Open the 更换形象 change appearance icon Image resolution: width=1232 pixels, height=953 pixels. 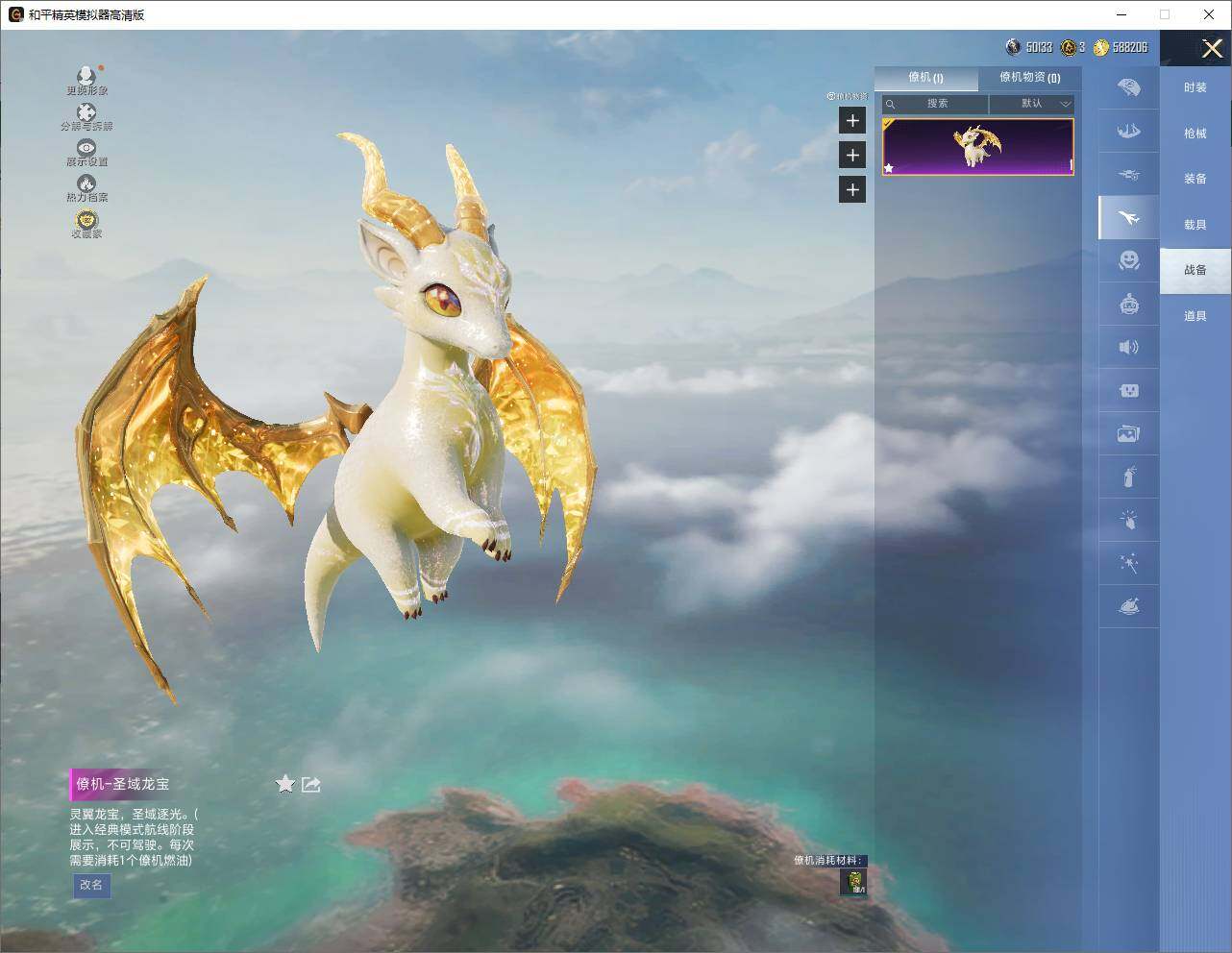point(86,77)
